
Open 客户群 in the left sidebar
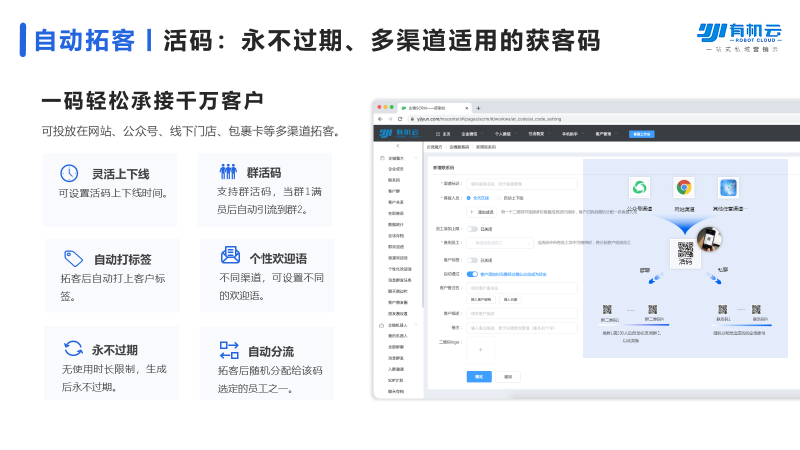pyautogui.click(x=394, y=190)
